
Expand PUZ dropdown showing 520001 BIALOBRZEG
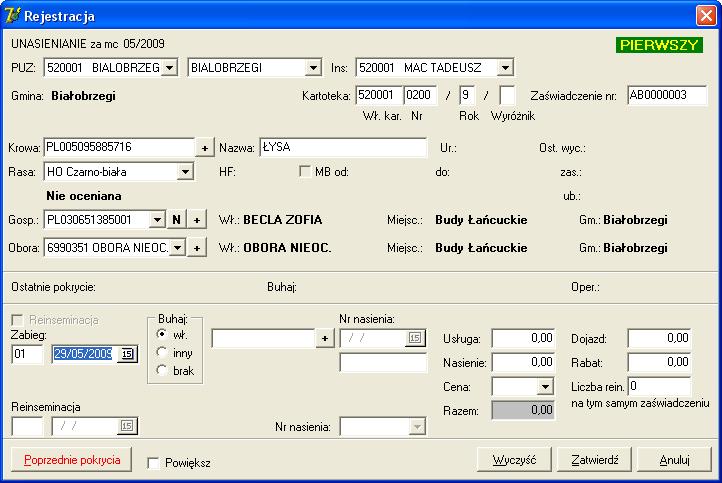[169, 68]
